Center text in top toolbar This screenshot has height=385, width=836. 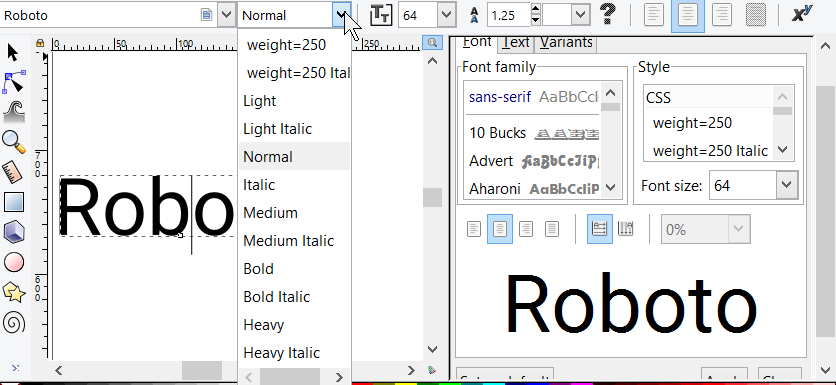[687, 15]
